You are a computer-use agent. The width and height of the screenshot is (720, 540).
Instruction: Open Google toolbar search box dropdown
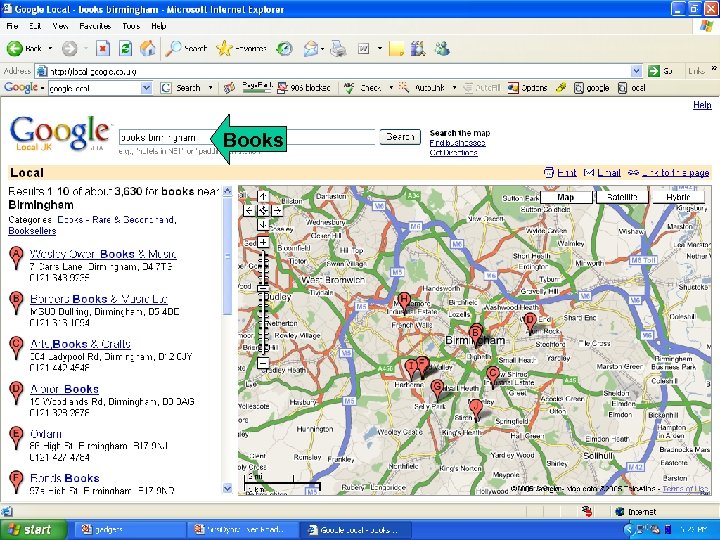tap(146, 88)
